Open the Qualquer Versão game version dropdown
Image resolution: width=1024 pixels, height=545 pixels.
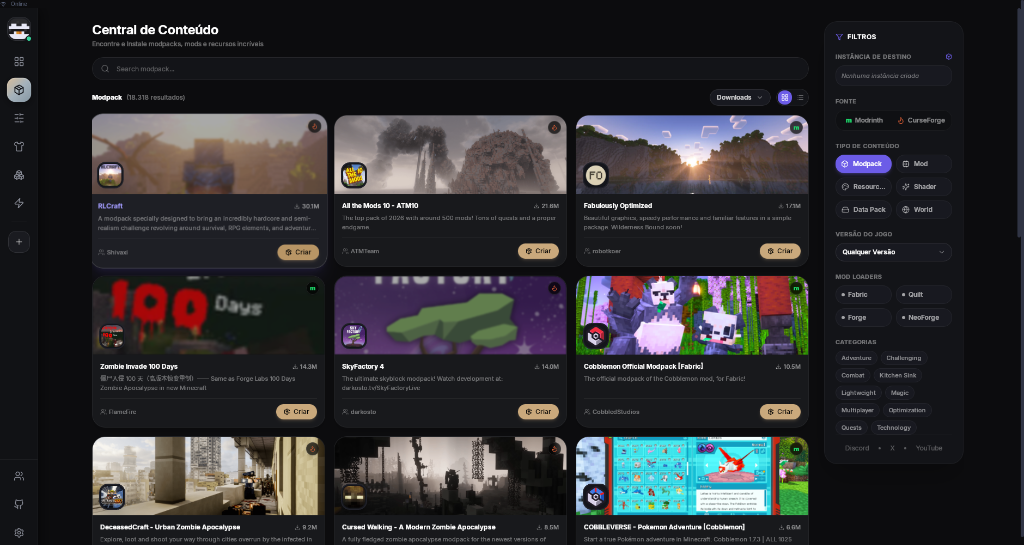(893, 252)
